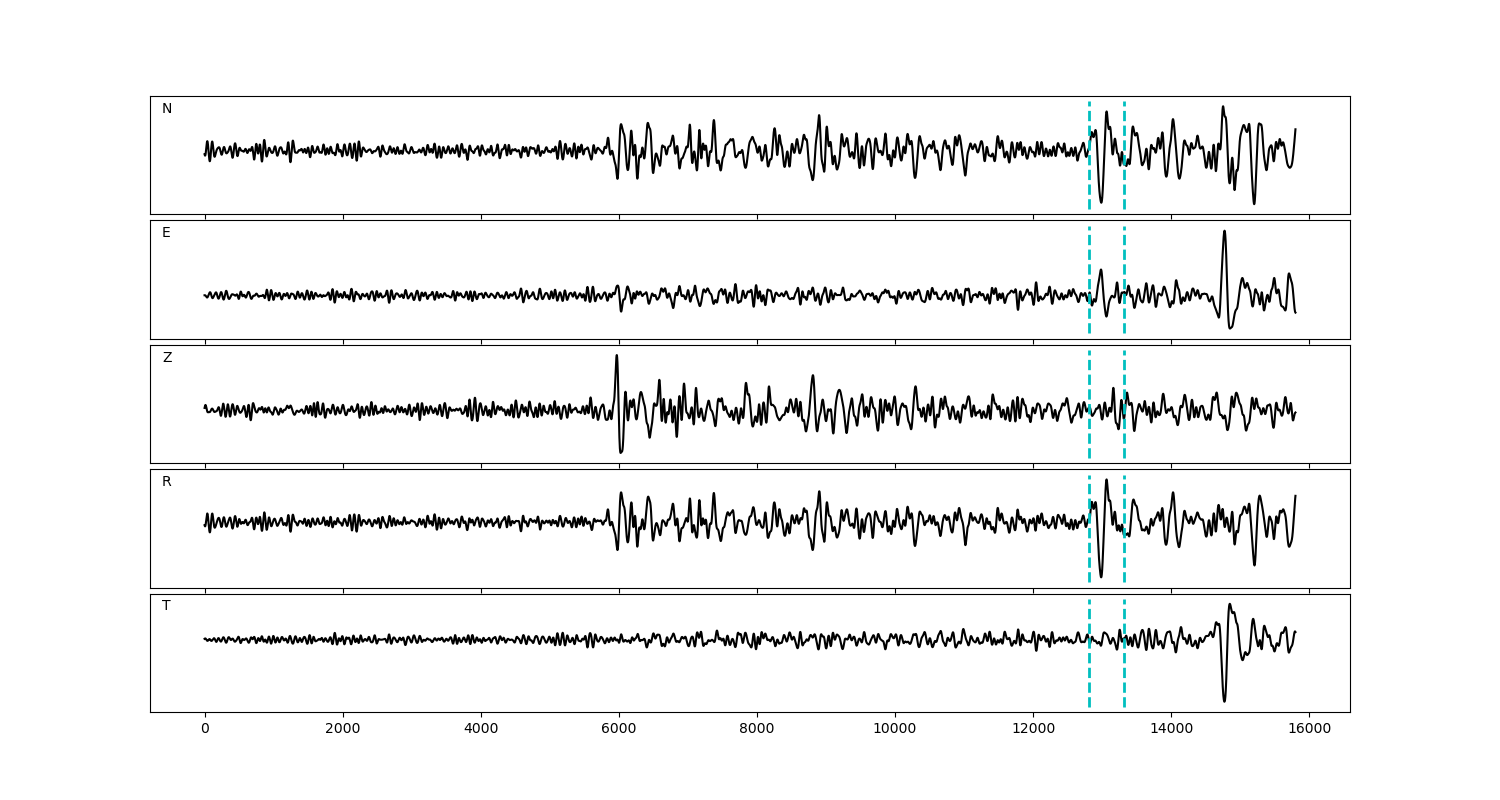This screenshot has width=1500, height=800.
Task: Click the tallest spike in the Z trace
Action: (x=617, y=357)
